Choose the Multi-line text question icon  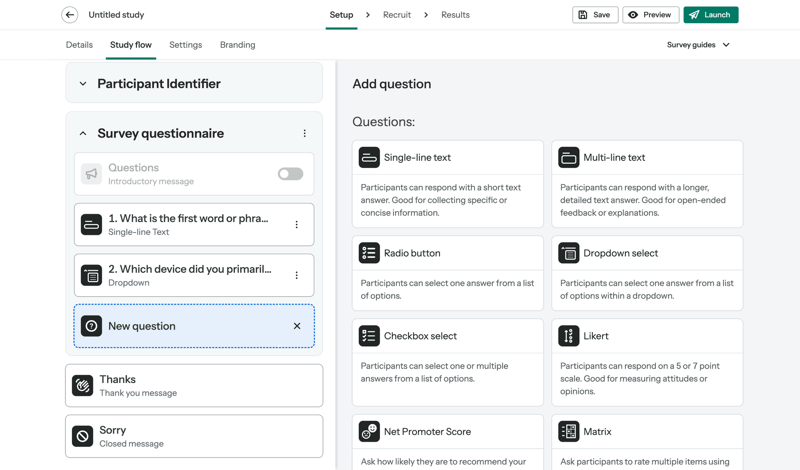tap(569, 158)
